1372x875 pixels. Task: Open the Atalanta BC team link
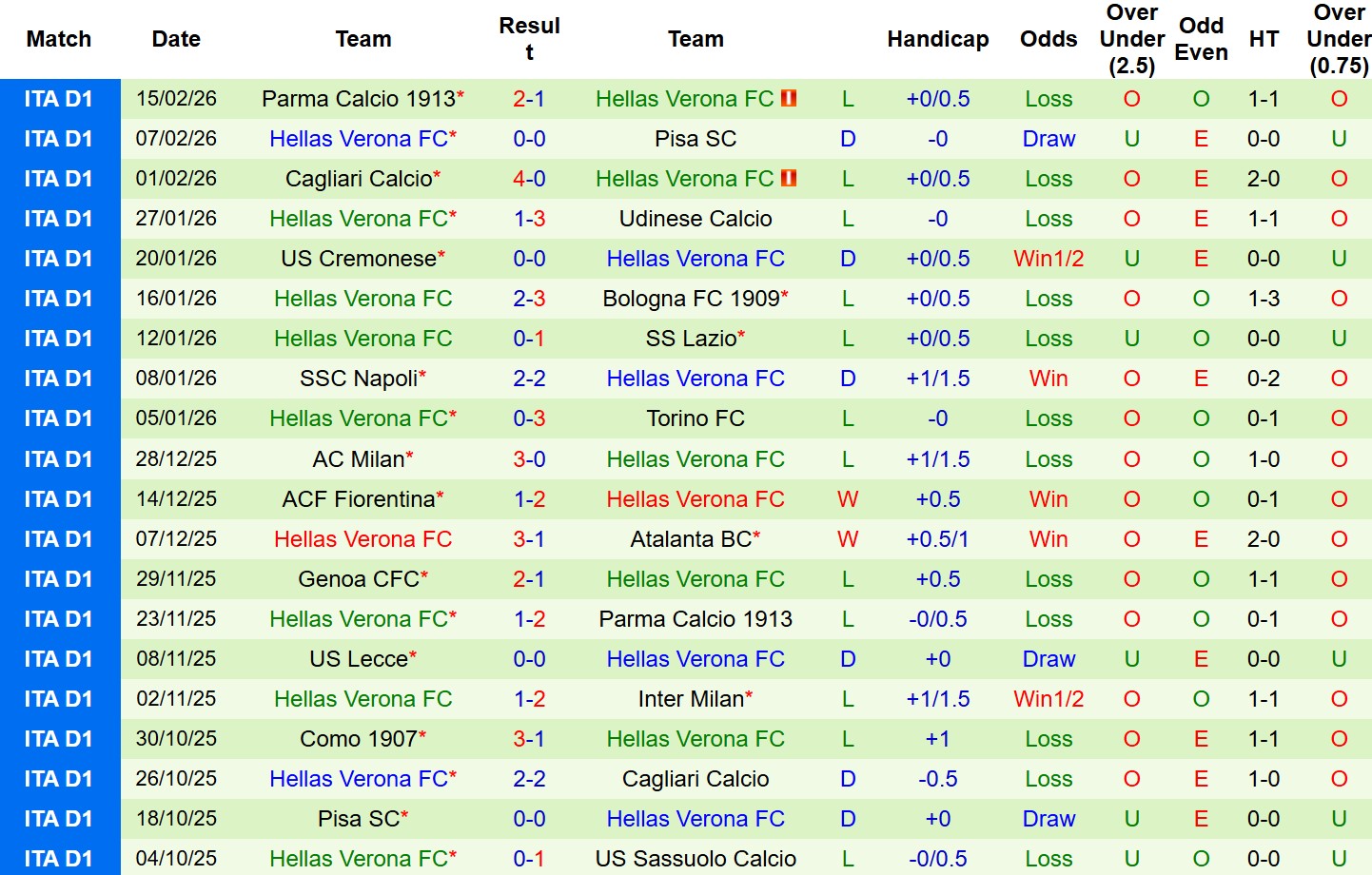691,539
